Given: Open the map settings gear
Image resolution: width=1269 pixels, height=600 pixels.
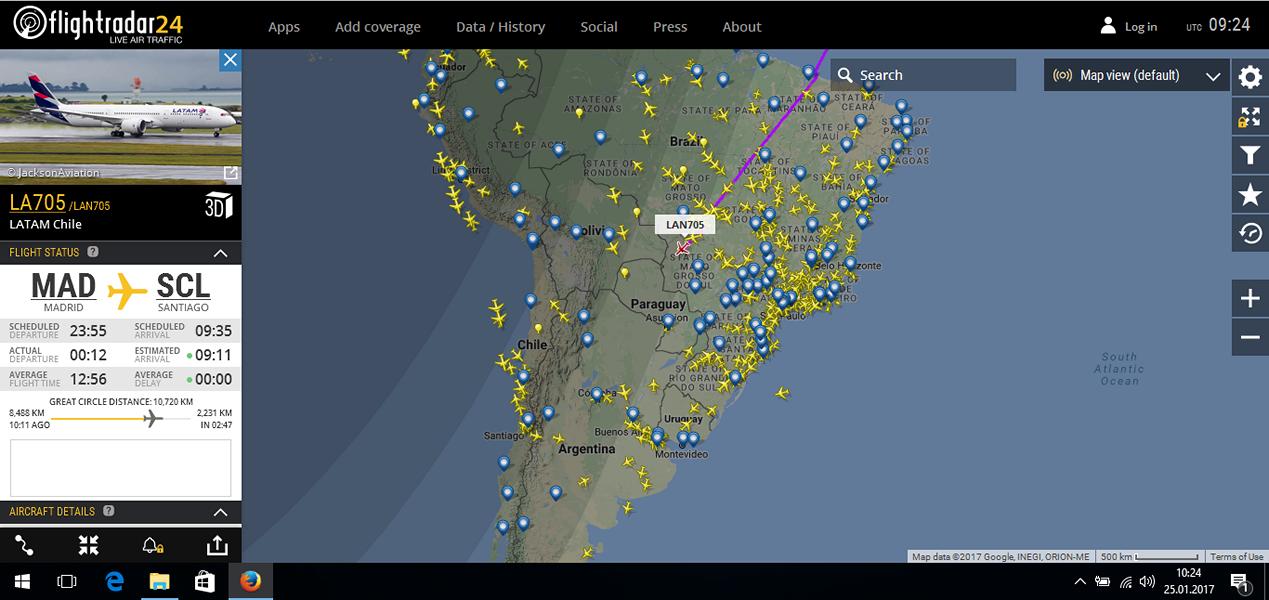Looking at the screenshot, I should 1250,78.
